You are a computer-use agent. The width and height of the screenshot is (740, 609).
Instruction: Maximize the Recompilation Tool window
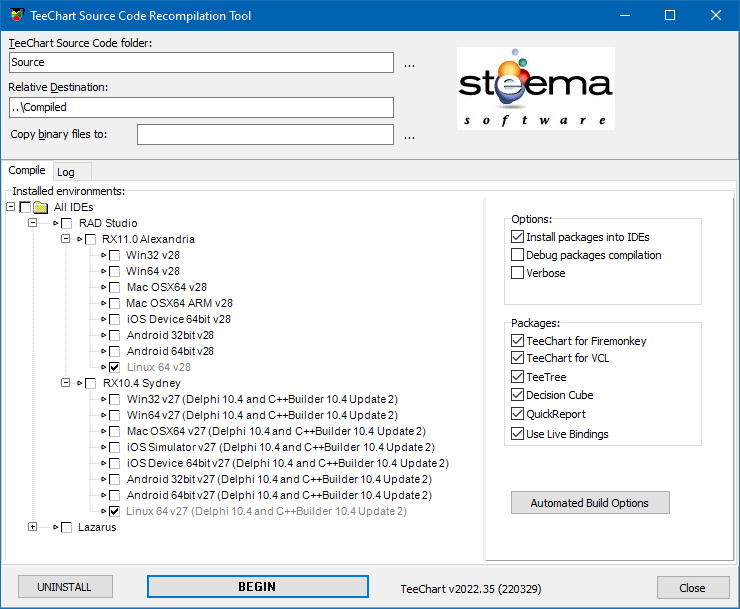[x=670, y=16]
